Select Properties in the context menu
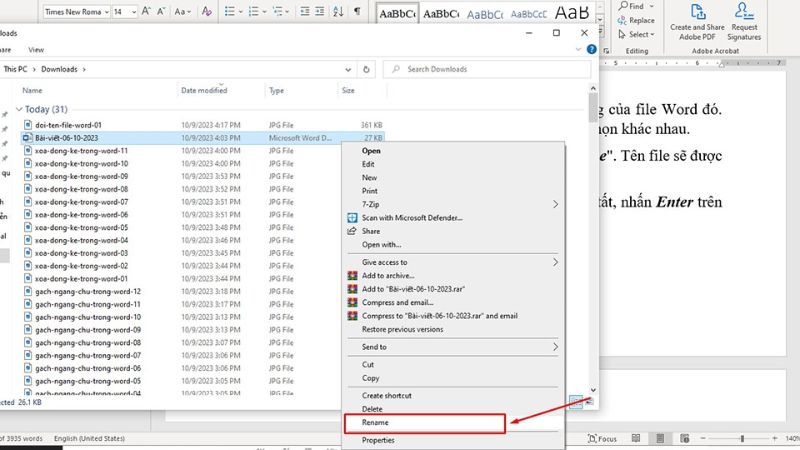This screenshot has height=450, width=800. tap(378, 440)
